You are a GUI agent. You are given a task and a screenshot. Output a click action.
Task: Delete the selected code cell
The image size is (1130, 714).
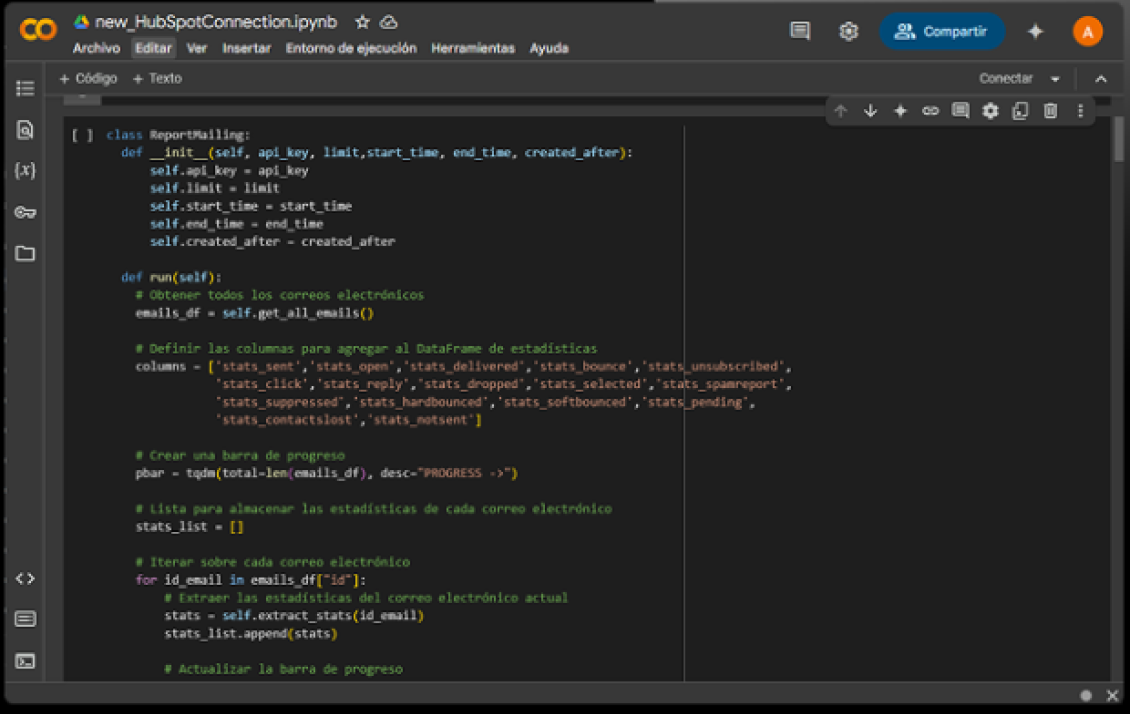pos(1050,111)
